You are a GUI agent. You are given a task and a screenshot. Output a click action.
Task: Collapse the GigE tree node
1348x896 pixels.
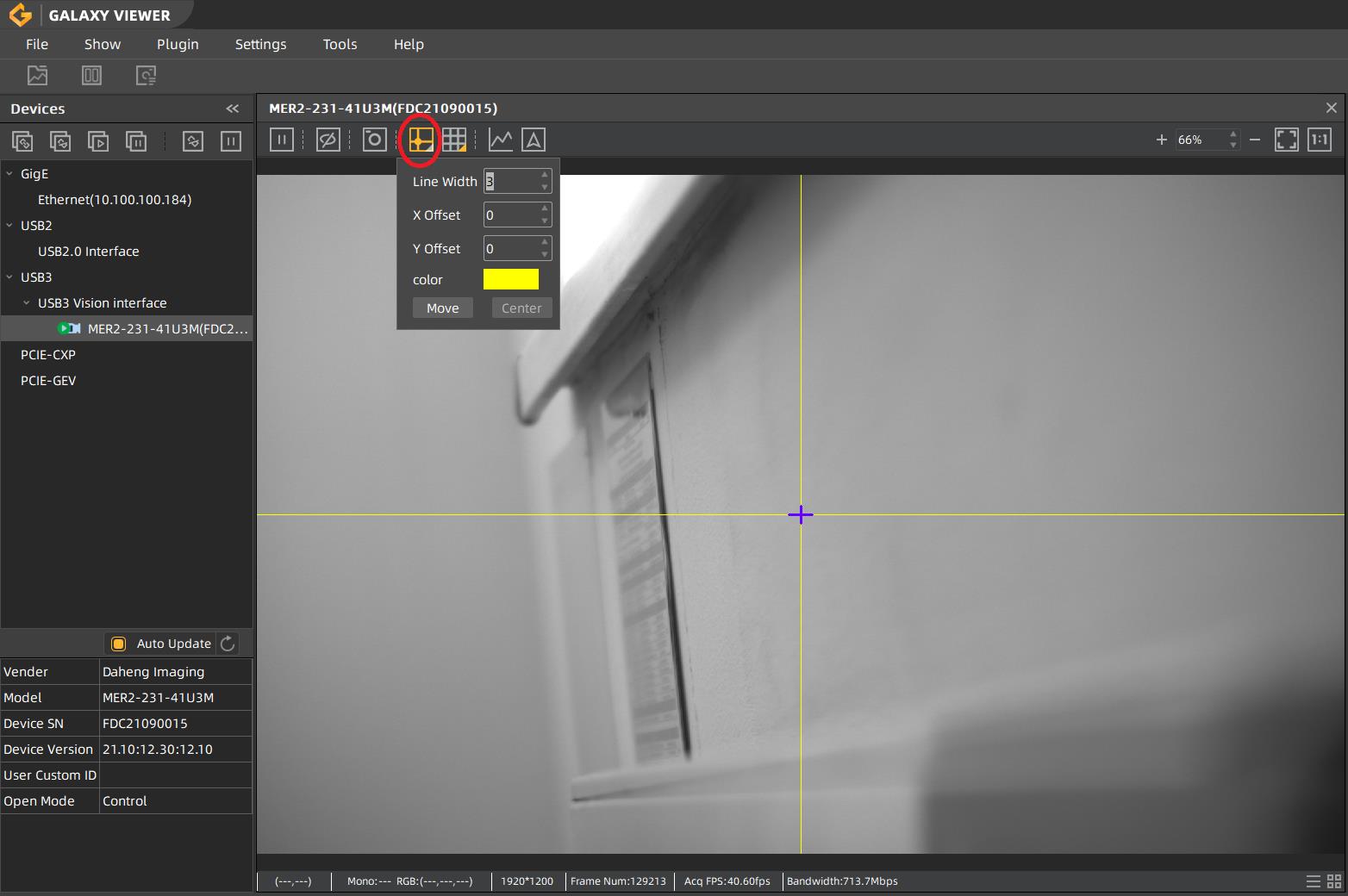coord(10,174)
